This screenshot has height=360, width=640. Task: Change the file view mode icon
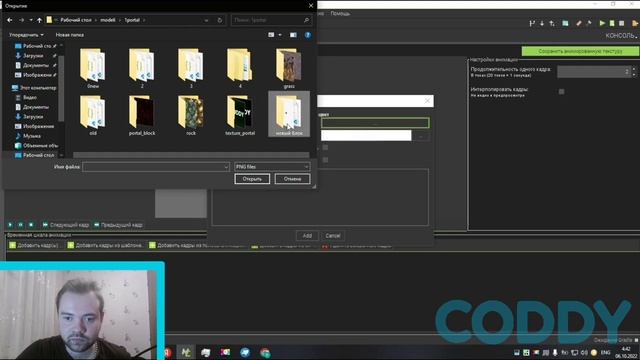click(271, 35)
